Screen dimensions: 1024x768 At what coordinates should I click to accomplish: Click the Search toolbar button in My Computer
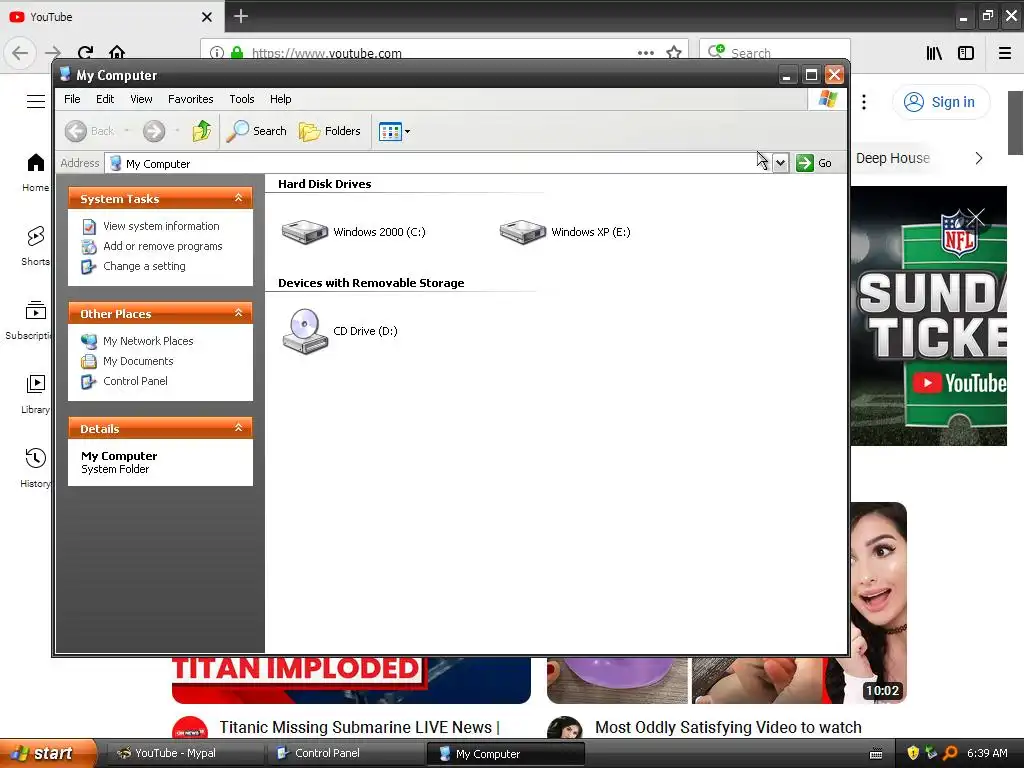point(256,131)
